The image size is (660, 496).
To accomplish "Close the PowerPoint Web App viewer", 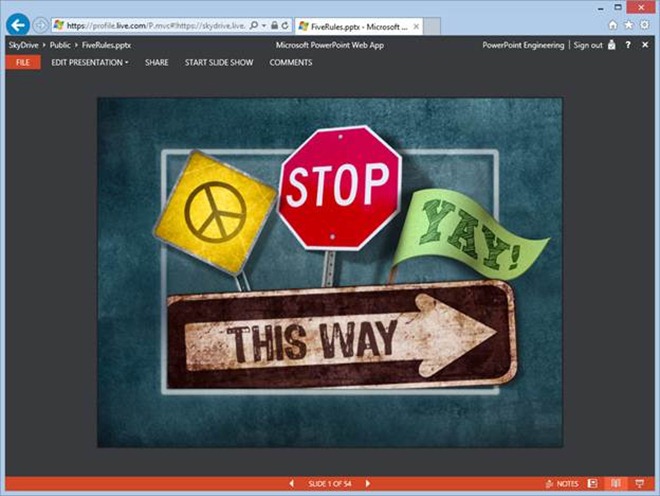I will point(645,45).
